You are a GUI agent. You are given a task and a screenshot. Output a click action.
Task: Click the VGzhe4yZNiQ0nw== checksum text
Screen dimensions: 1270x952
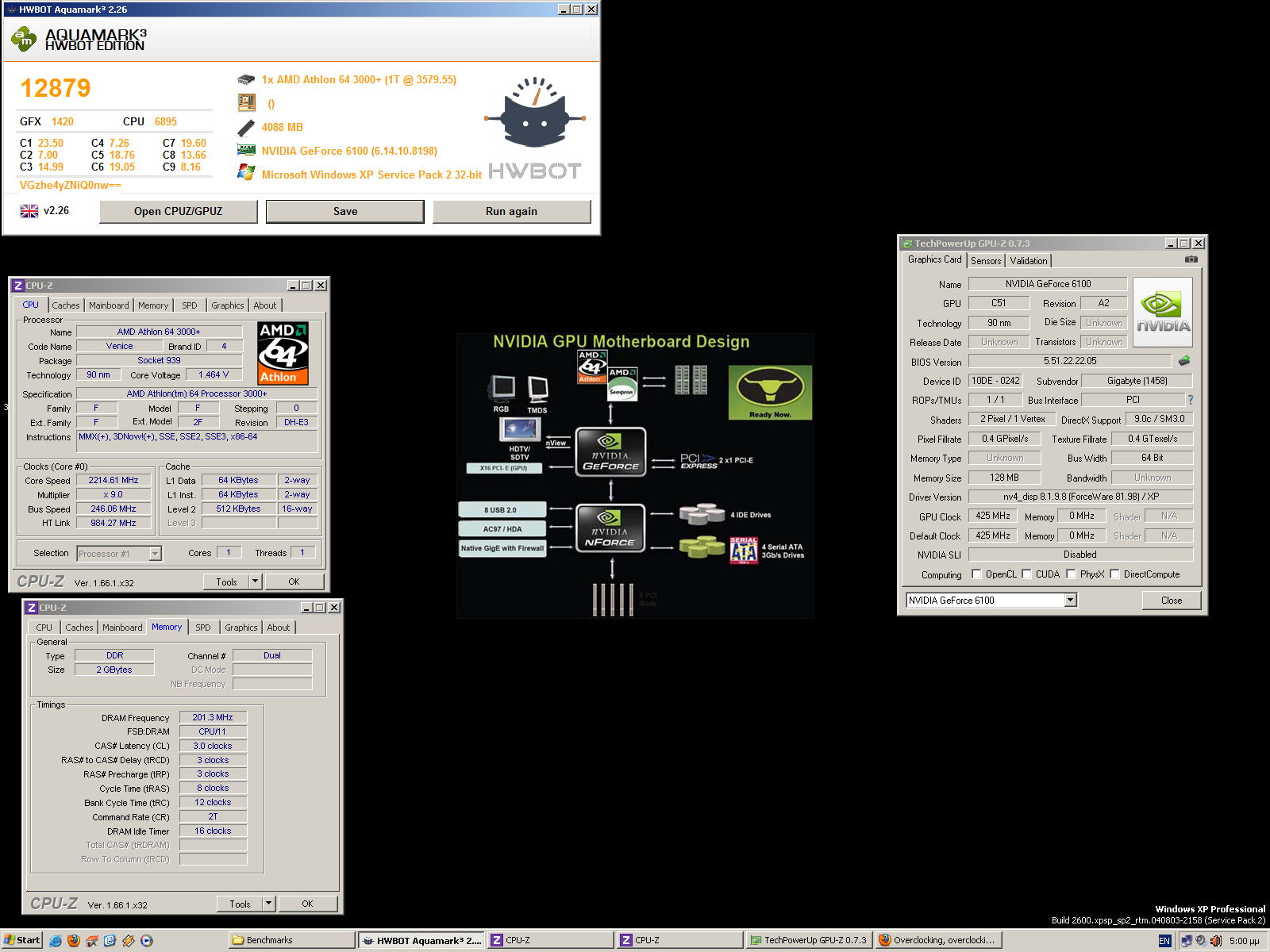pyautogui.click(x=71, y=185)
